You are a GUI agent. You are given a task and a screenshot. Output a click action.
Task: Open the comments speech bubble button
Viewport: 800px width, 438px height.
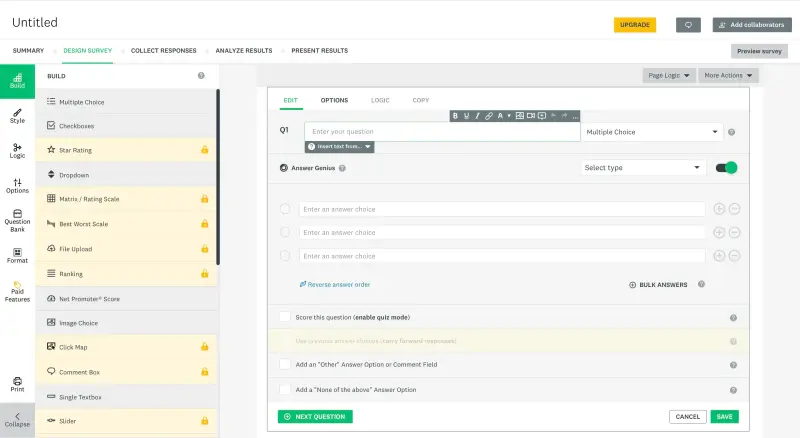688,25
